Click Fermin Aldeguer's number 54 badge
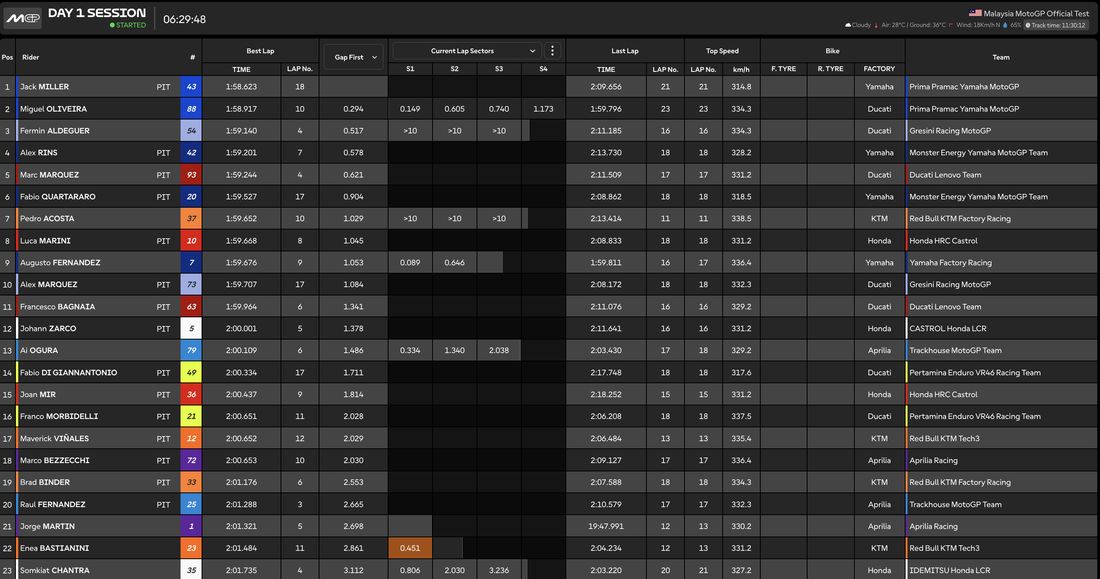This screenshot has height=579, width=1100. coord(191,131)
